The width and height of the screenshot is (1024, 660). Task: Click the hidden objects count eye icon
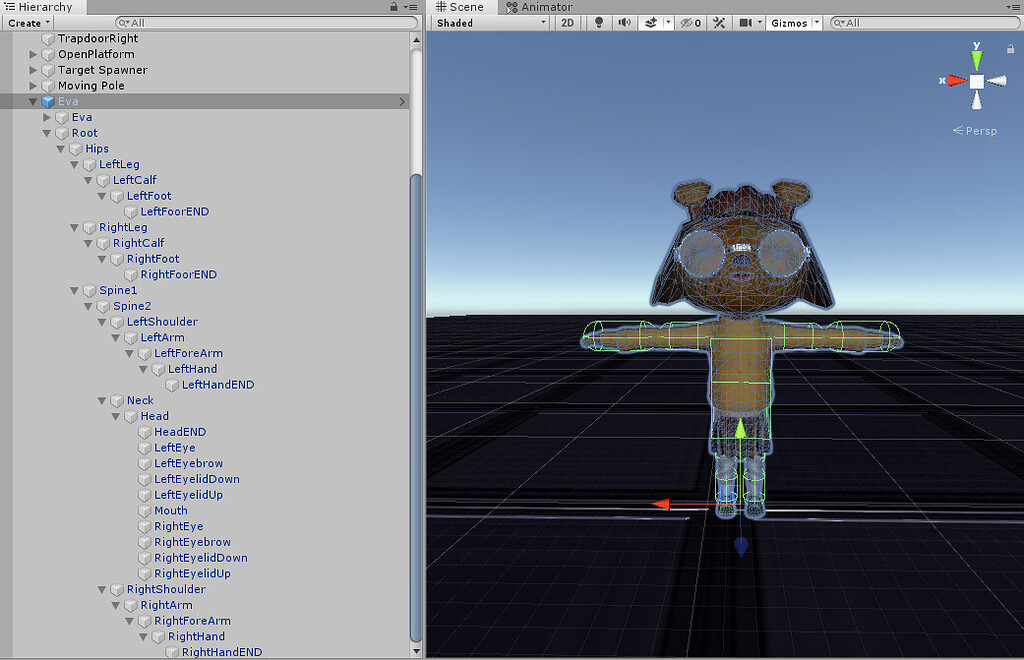pos(690,22)
